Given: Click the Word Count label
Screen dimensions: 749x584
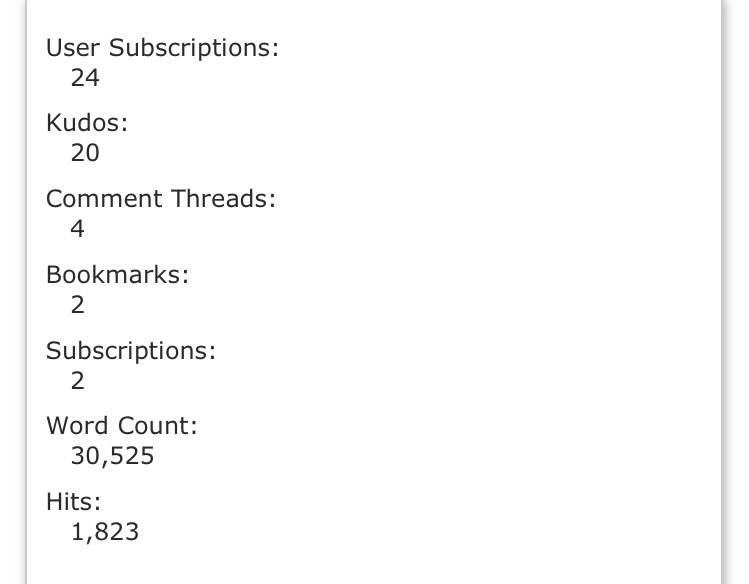Looking at the screenshot, I should [121, 425].
